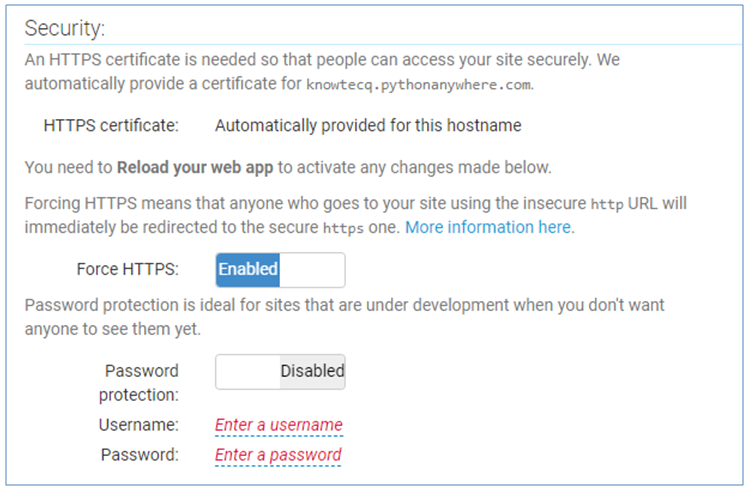Click white empty half of Password protection switch
Image resolution: width=745 pixels, height=492 pixels.
248,371
